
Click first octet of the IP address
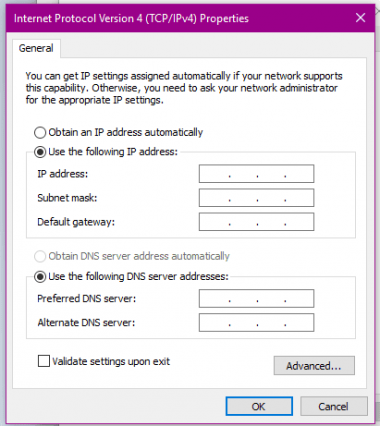214,174
